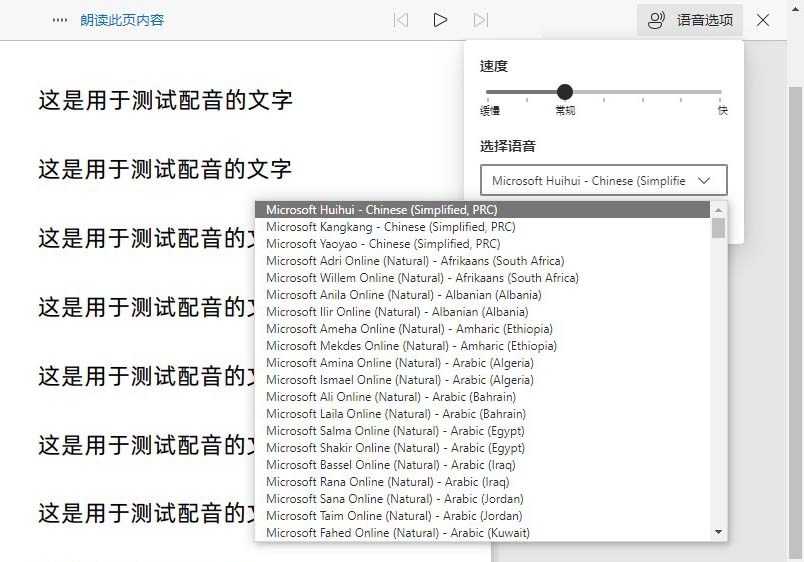Click scrollbar down arrow in voice list

tap(718, 533)
